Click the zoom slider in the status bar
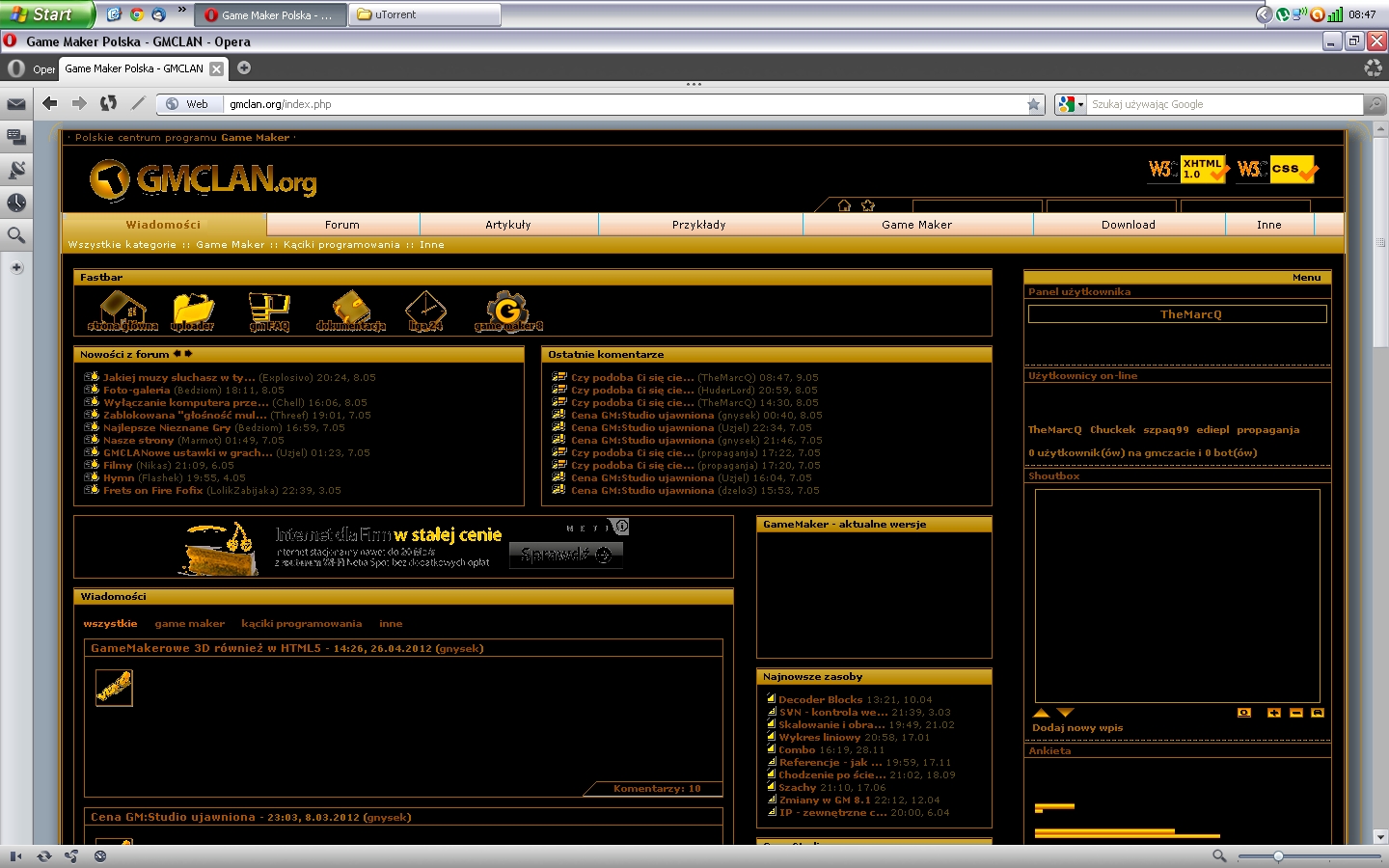This screenshot has width=1389, height=868. tap(1278, 855)
